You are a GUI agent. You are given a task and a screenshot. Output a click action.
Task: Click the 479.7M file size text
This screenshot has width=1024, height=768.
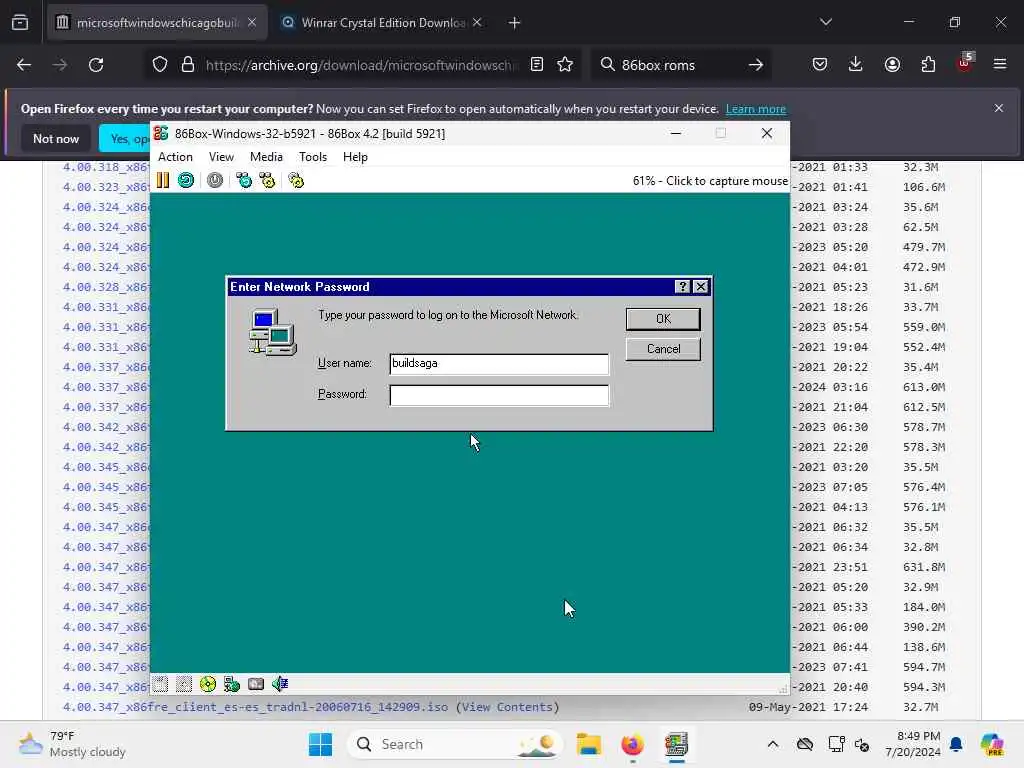tap(923, 247)
